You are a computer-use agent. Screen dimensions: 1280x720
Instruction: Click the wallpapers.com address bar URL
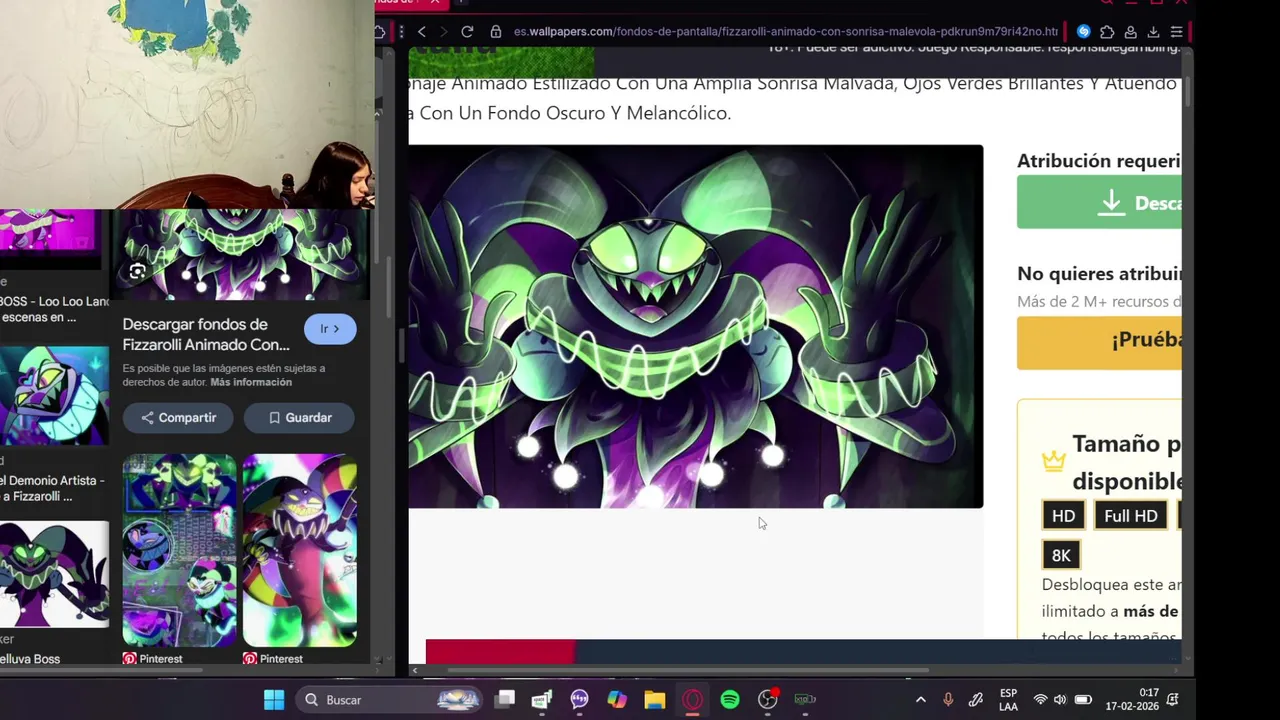(785, 32)
